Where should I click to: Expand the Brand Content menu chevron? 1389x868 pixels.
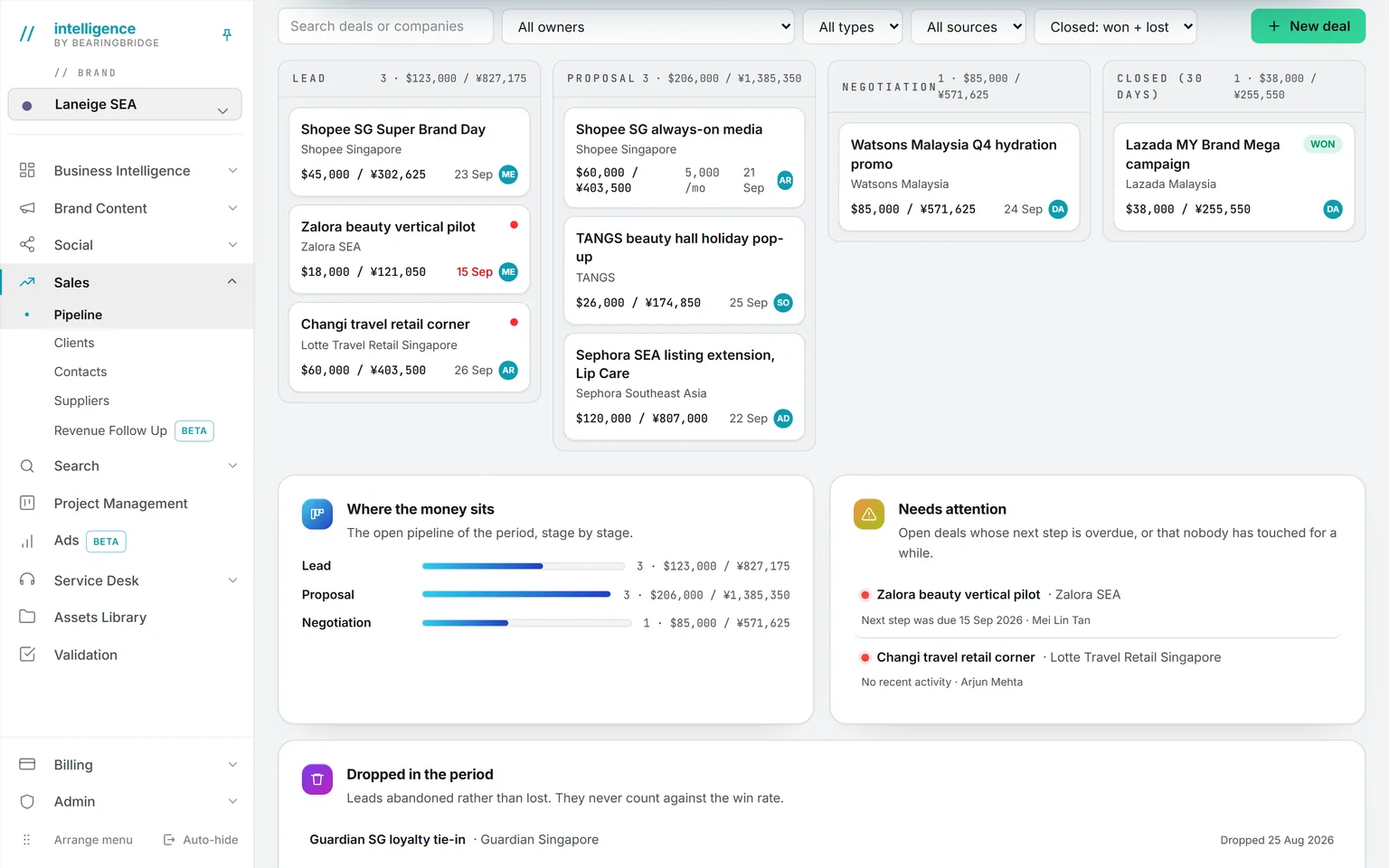[232, 208]
